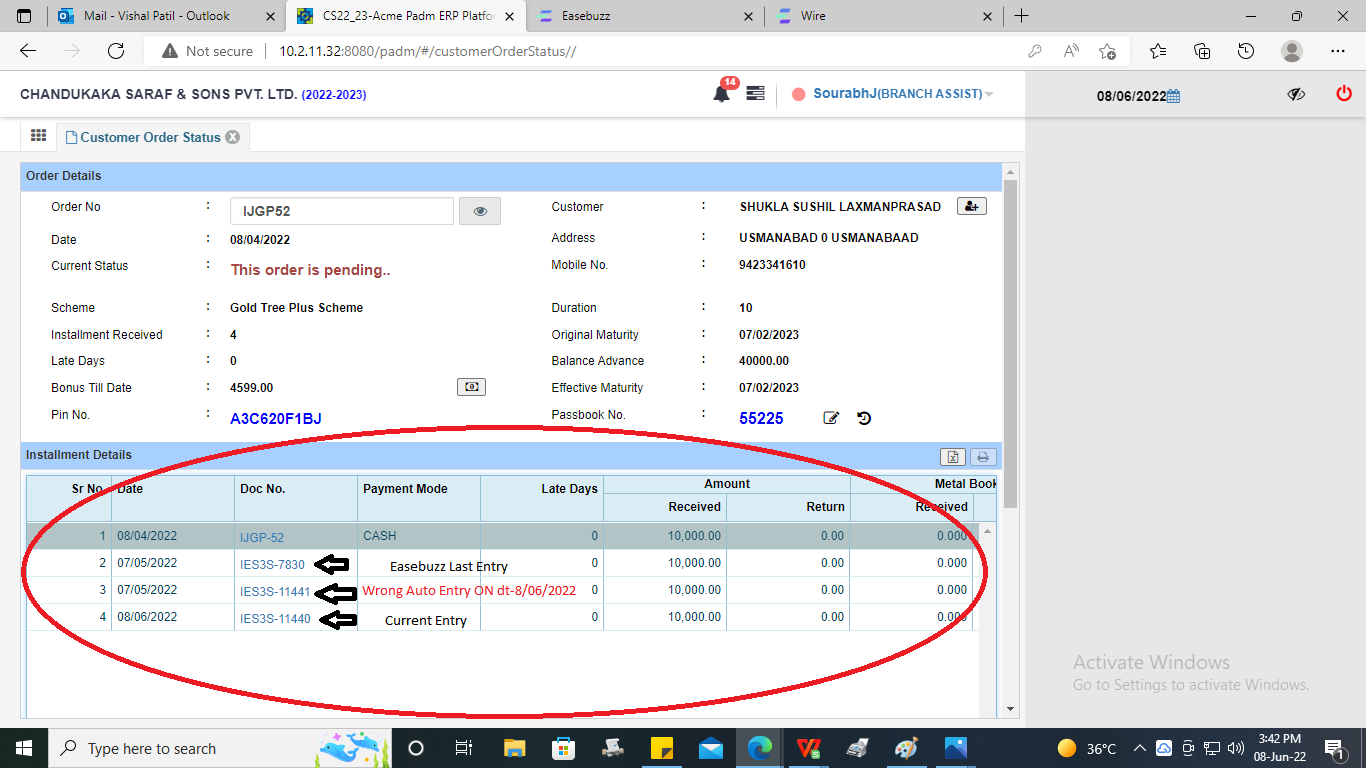Open the Mail app from the taskbar

click(711, 748)
